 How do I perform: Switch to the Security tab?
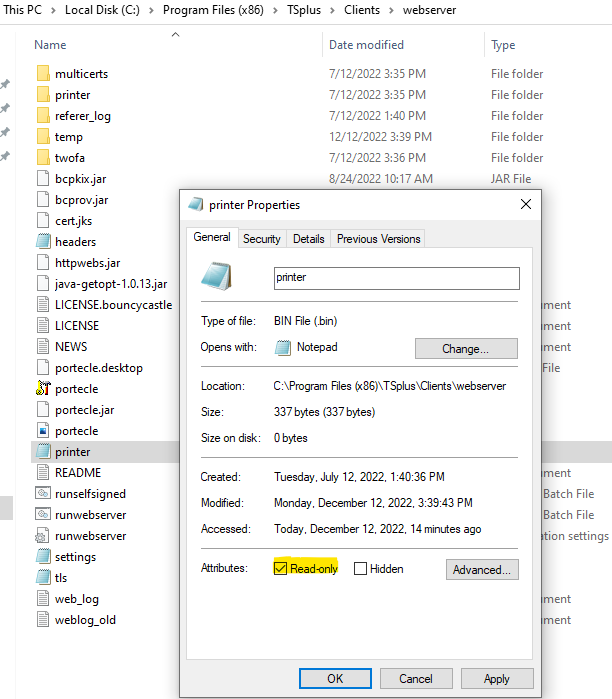pyautogui.click(x=262, y=239)
